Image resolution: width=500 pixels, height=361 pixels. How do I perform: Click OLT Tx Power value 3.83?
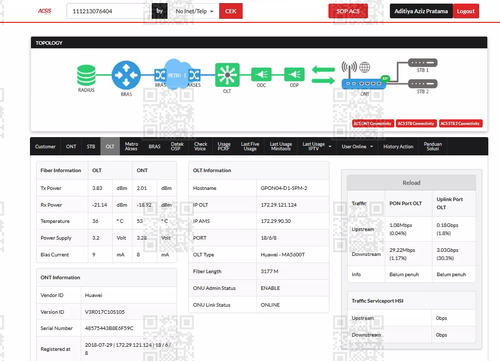(x=97, y=188)
